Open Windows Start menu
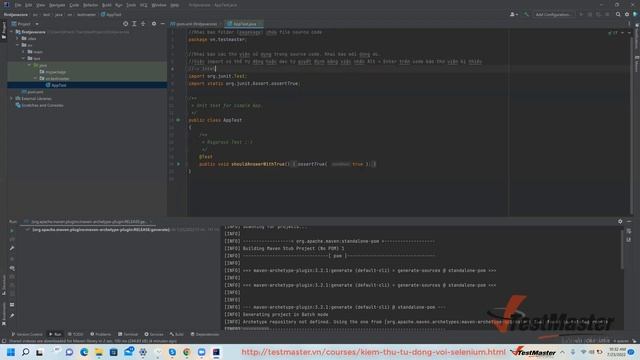This screenshot has height=360, width=640. 11,352
